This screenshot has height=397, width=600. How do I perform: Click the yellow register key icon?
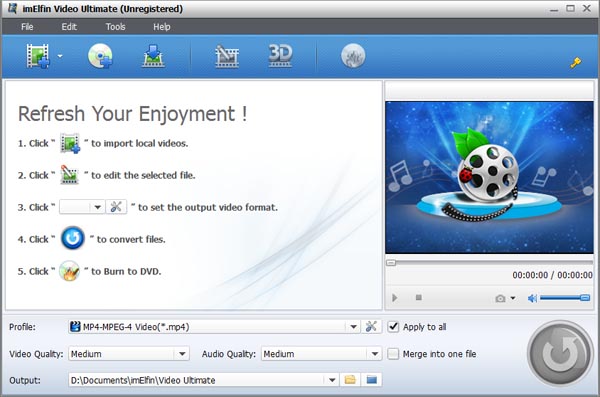point(576,62)
